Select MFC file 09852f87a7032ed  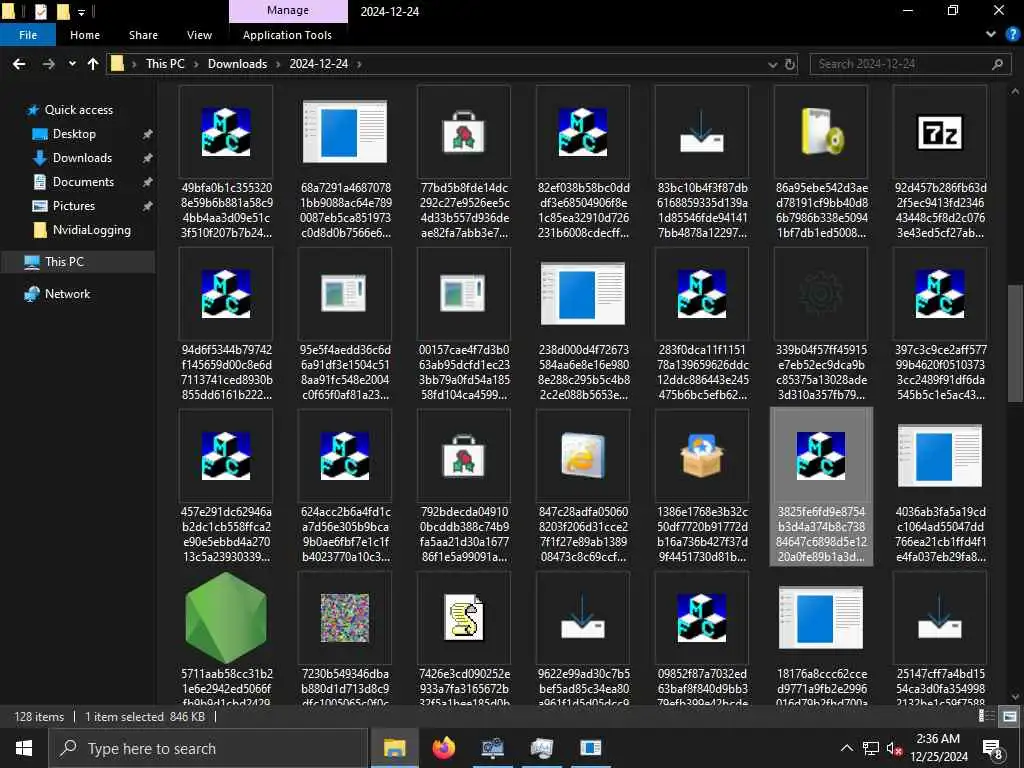pos(702,638)
